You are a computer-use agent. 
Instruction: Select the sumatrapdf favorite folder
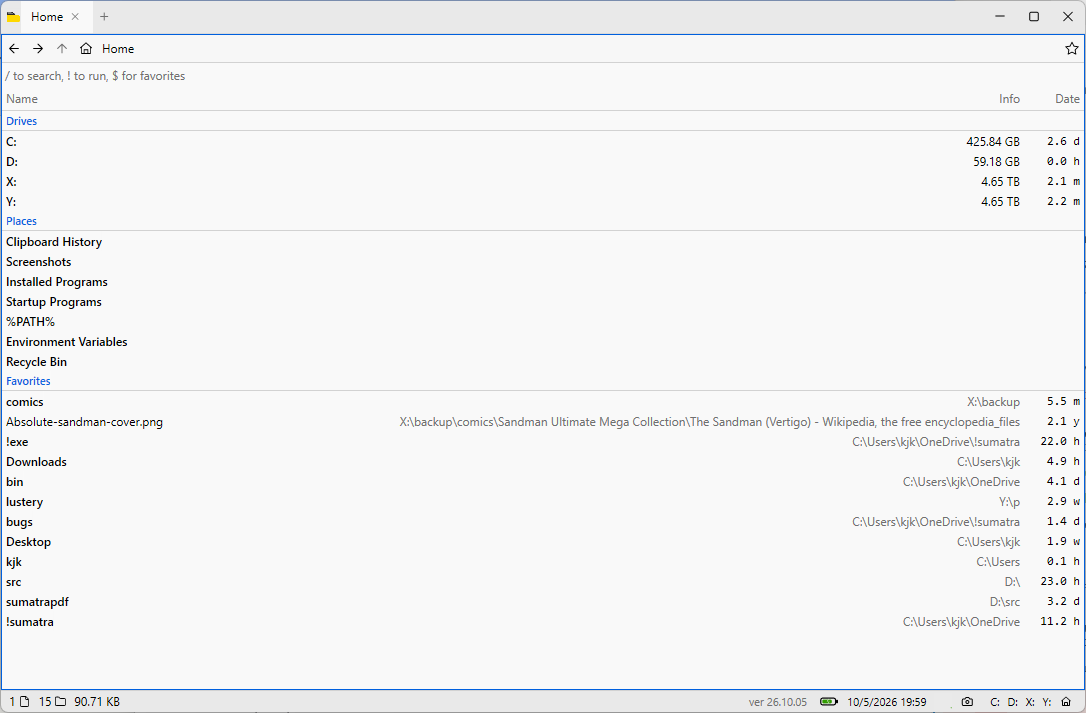[543, 602]
